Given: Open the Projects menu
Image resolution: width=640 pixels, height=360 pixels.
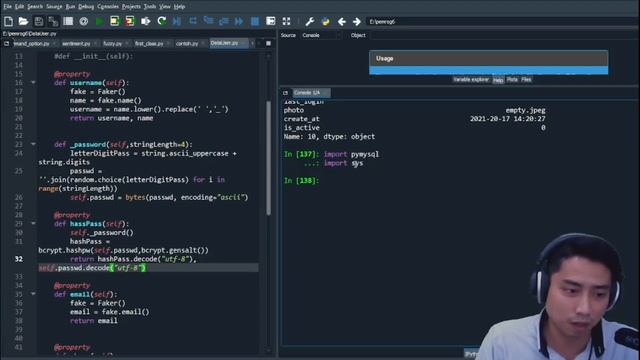Looking at the screenshot, I should 131,7.
